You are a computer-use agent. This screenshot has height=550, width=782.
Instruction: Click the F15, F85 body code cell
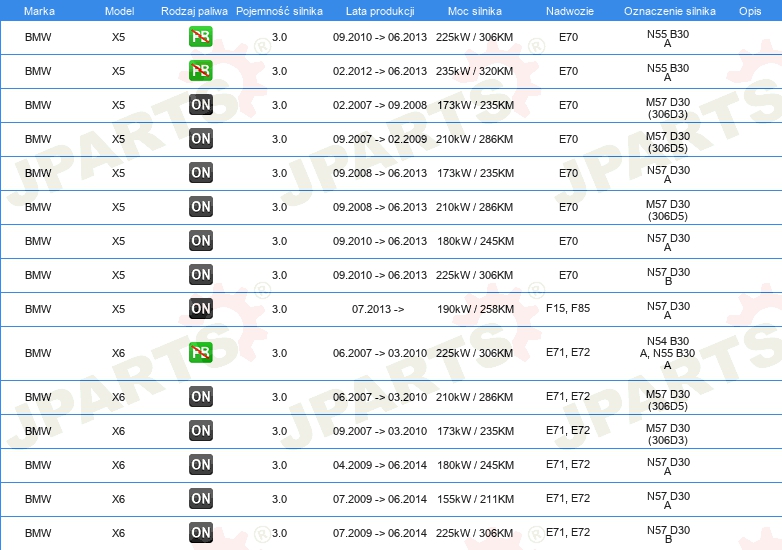(568, 308)
